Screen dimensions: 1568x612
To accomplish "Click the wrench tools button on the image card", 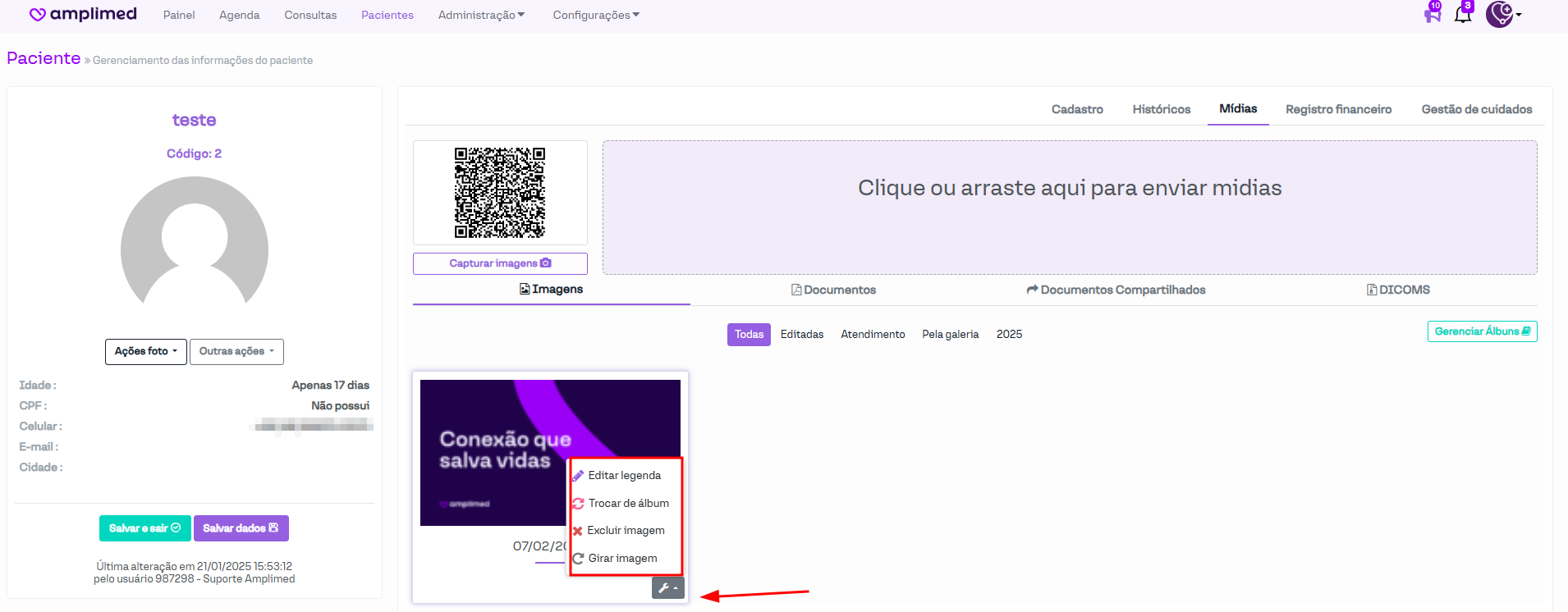I will (667, 588).
